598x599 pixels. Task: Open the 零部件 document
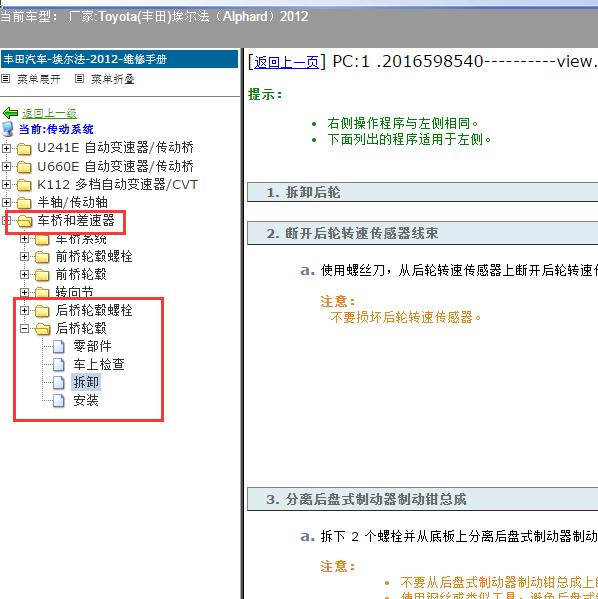click(x=92, y=346)
